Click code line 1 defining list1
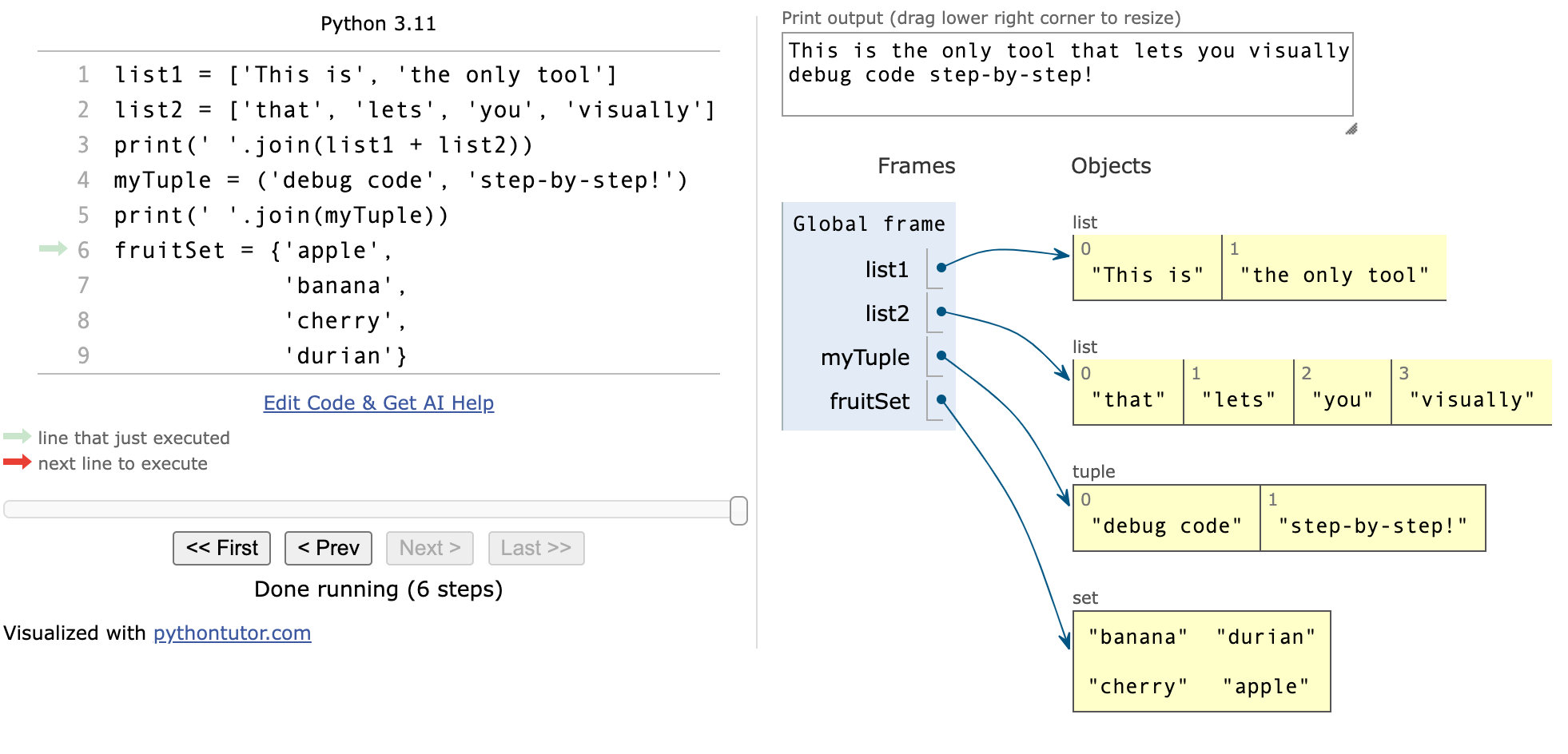Viewport: 1568px width, 754px height. (366, 74)
